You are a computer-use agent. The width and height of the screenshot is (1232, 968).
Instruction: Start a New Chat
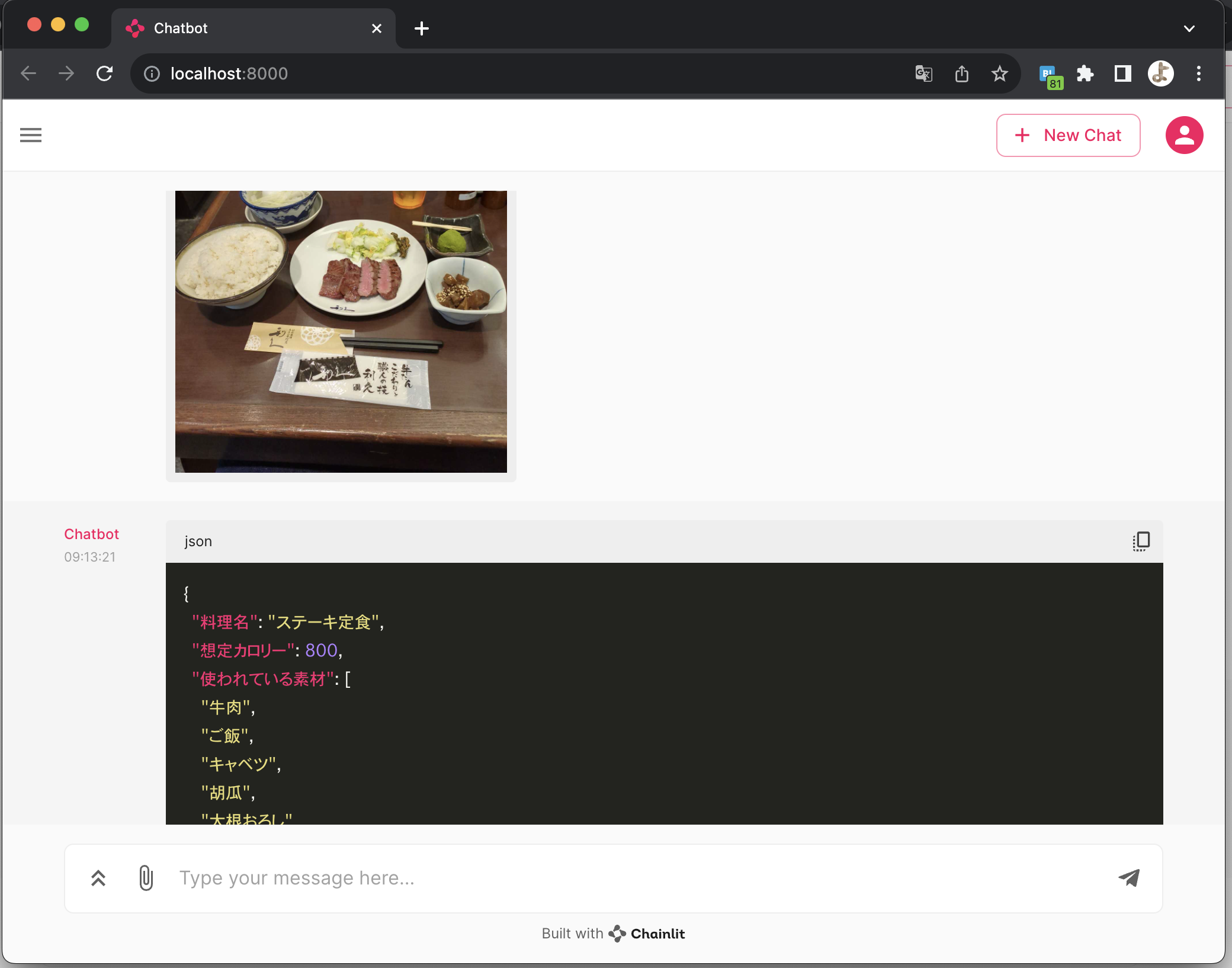coord(1068,135)
